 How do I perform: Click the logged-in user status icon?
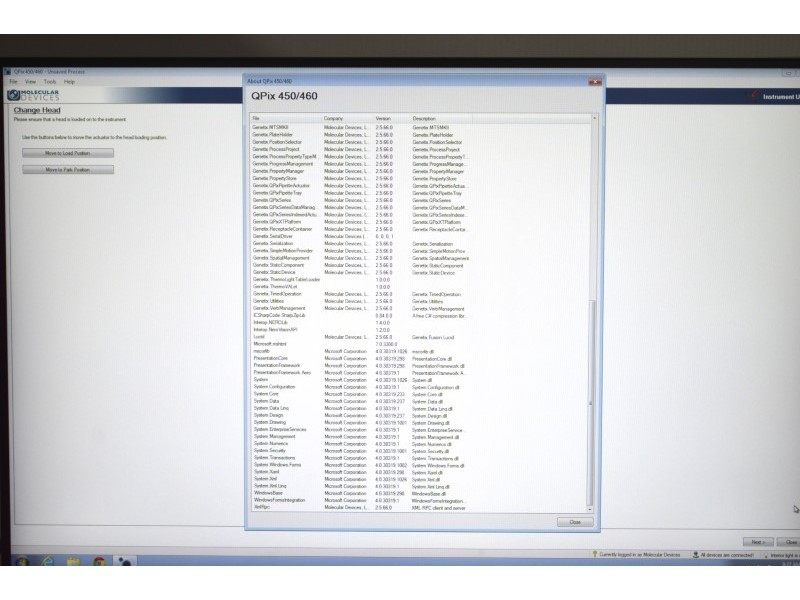tap(595, 554)
